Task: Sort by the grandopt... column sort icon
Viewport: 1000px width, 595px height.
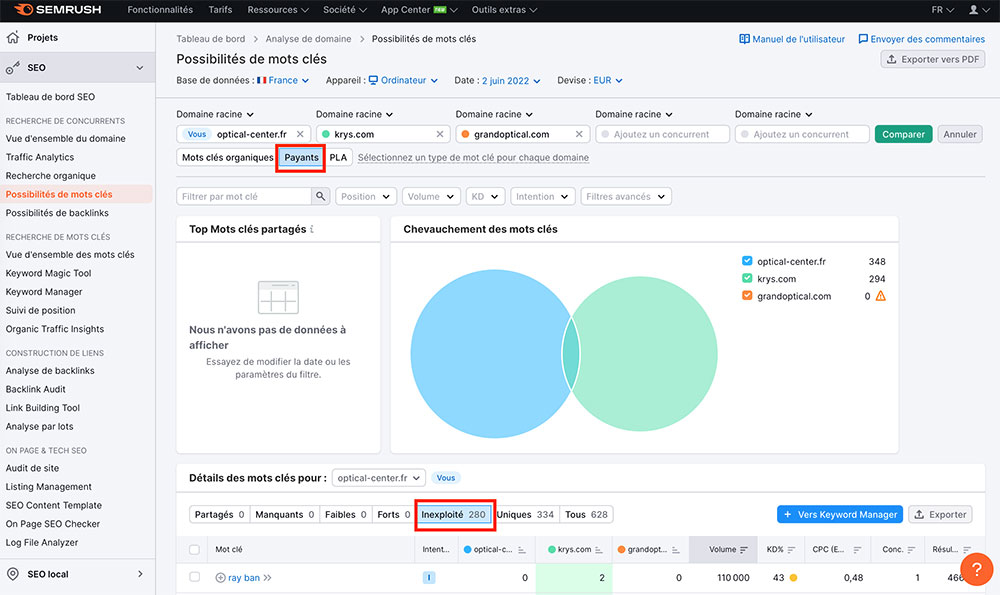Action: tap(675, 550)
